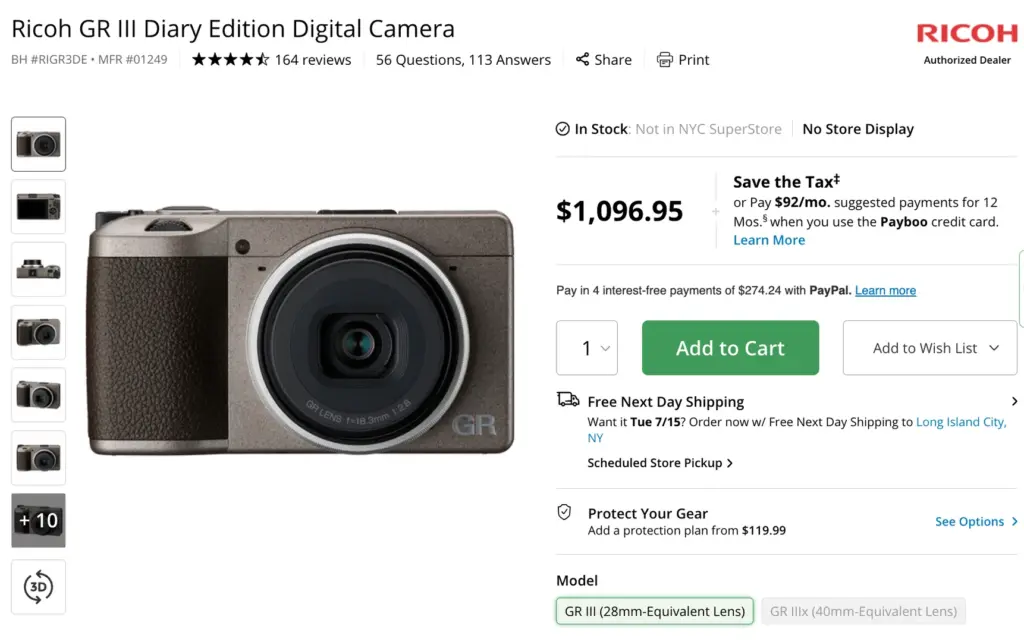Select GR III 28mm-Equivalent Lens model
This screenshot has width=1024, height=642.
point(655,611)
